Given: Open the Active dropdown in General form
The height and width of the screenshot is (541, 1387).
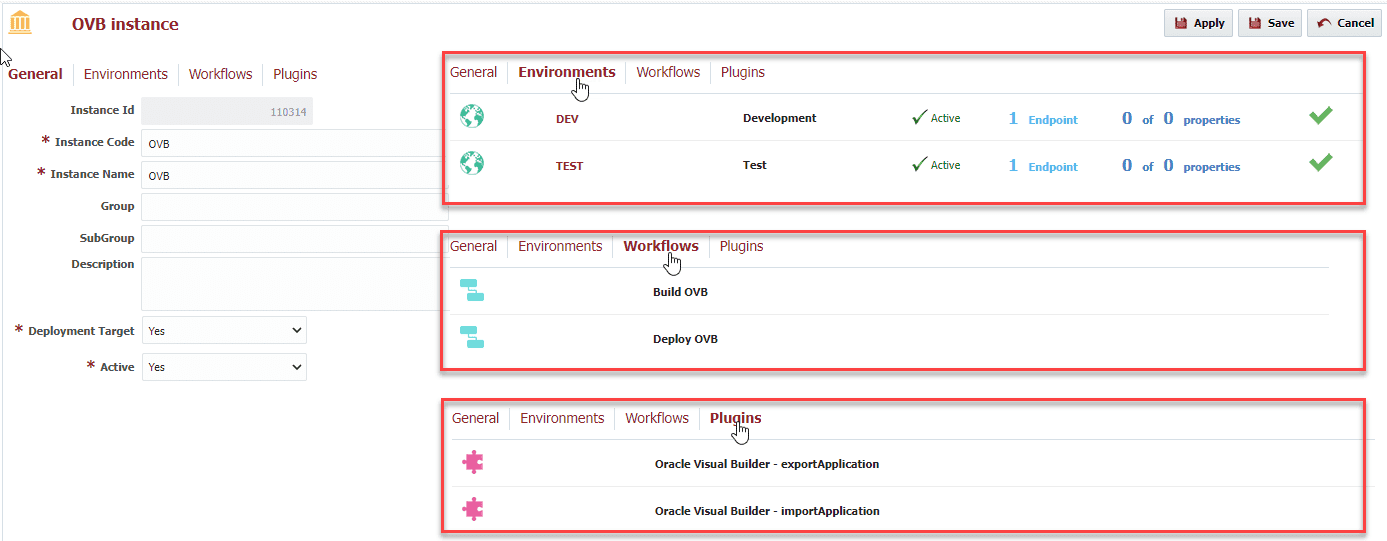Looking at the screenshot, I should [224, 367].
